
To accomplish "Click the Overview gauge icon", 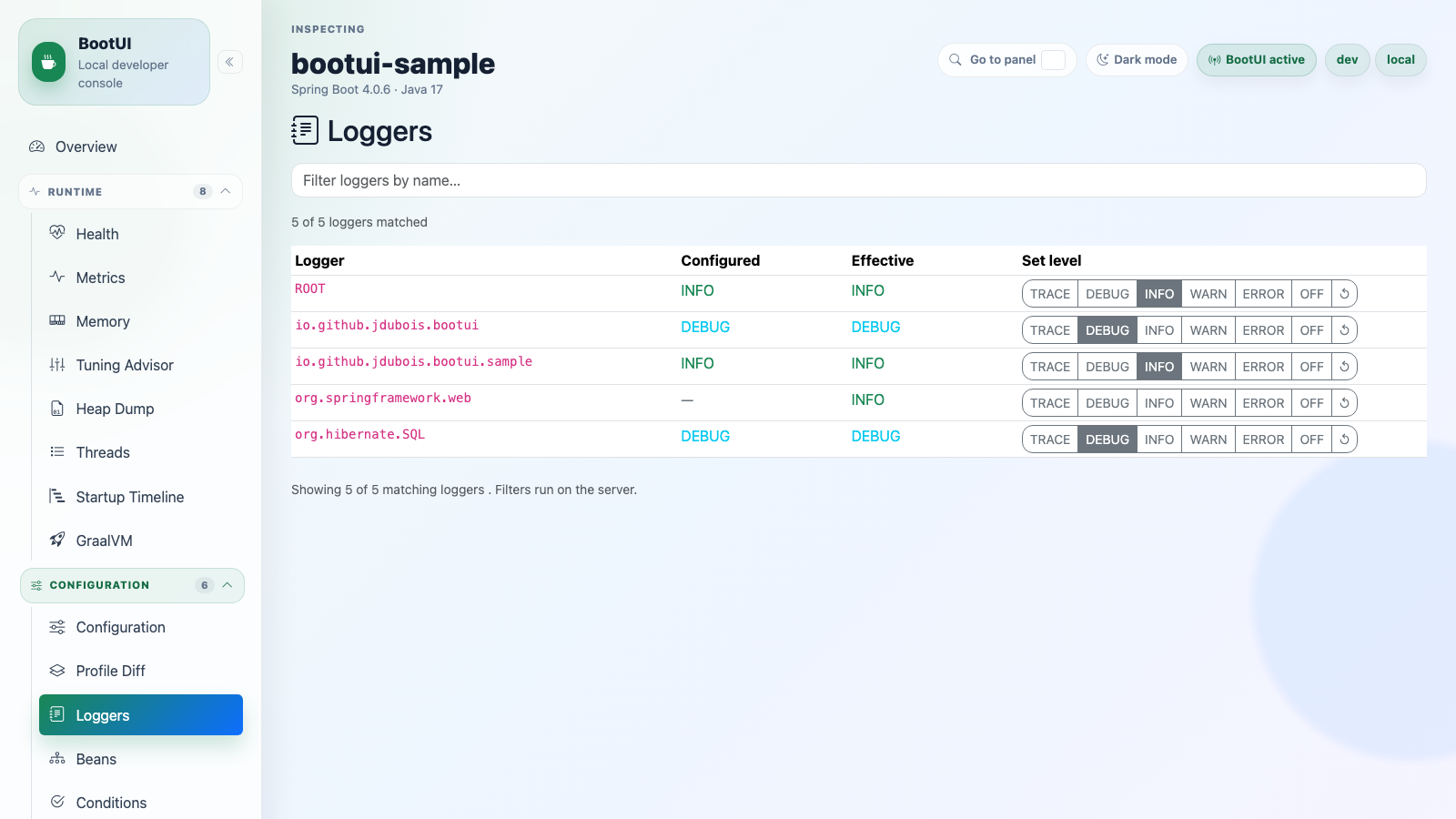I will pos(36,147).
